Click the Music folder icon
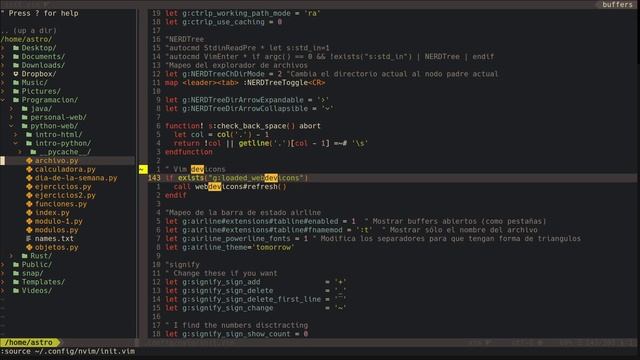The height and width of the screenshot is (360, 640). click(16, 82)
